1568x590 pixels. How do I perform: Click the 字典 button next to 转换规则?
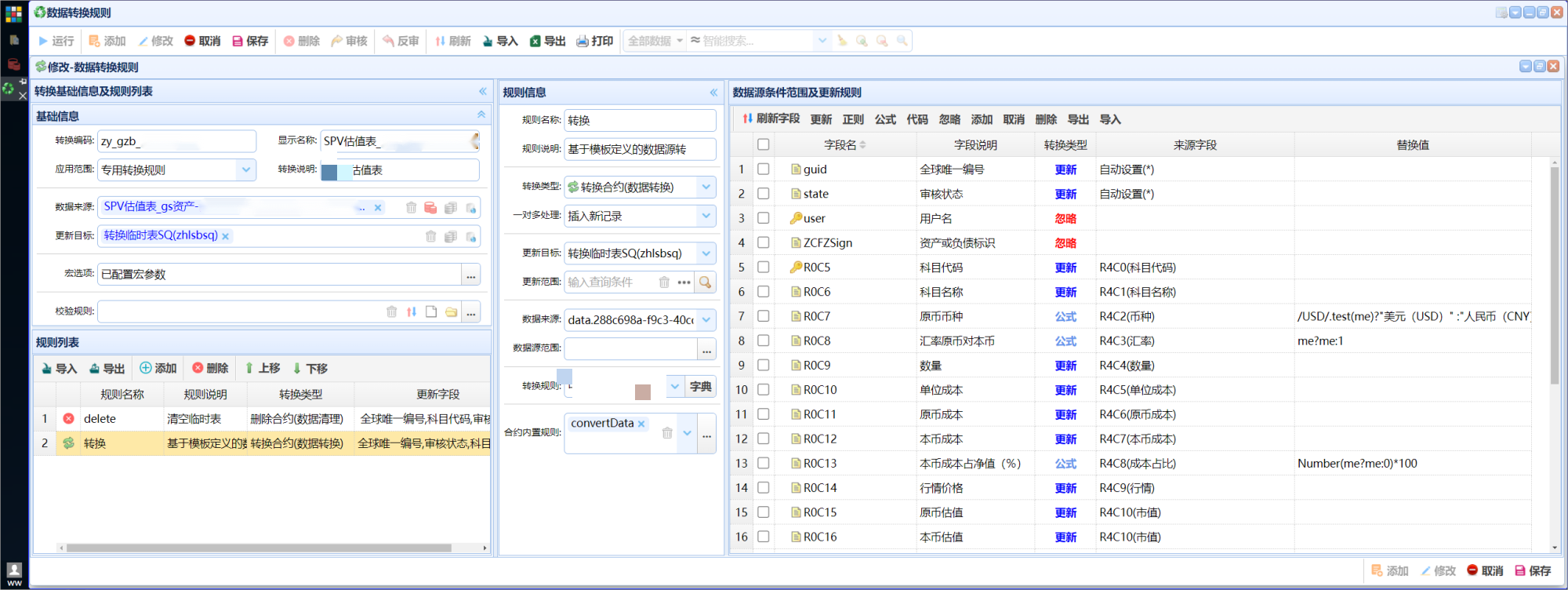[701, 386]
